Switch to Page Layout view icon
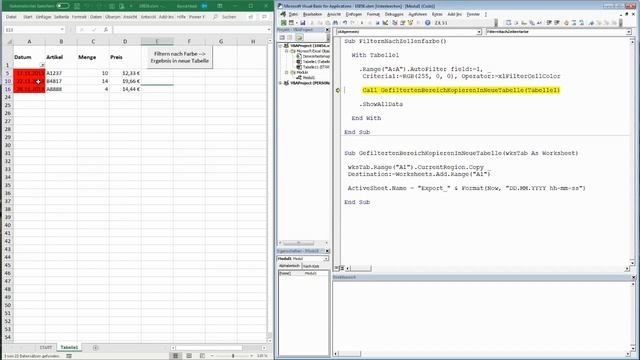Viewport: 640px width, 360px height. click(189, 356)
